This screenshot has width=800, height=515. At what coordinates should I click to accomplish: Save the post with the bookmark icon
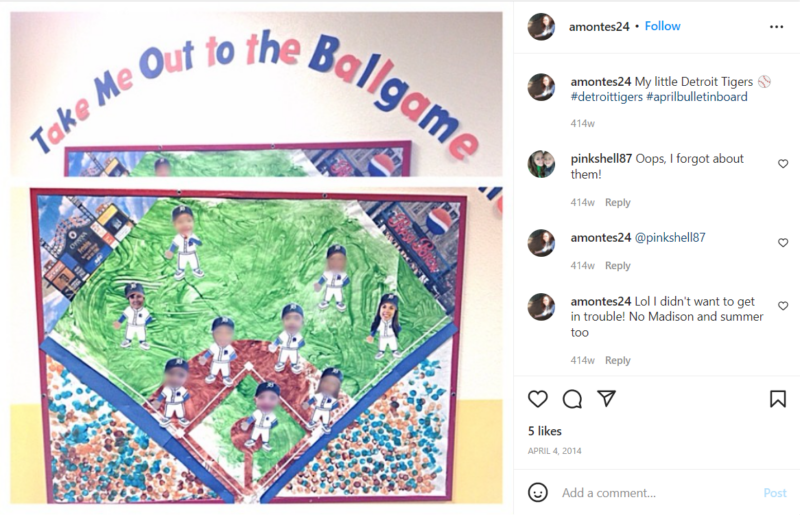coord(778,399)
